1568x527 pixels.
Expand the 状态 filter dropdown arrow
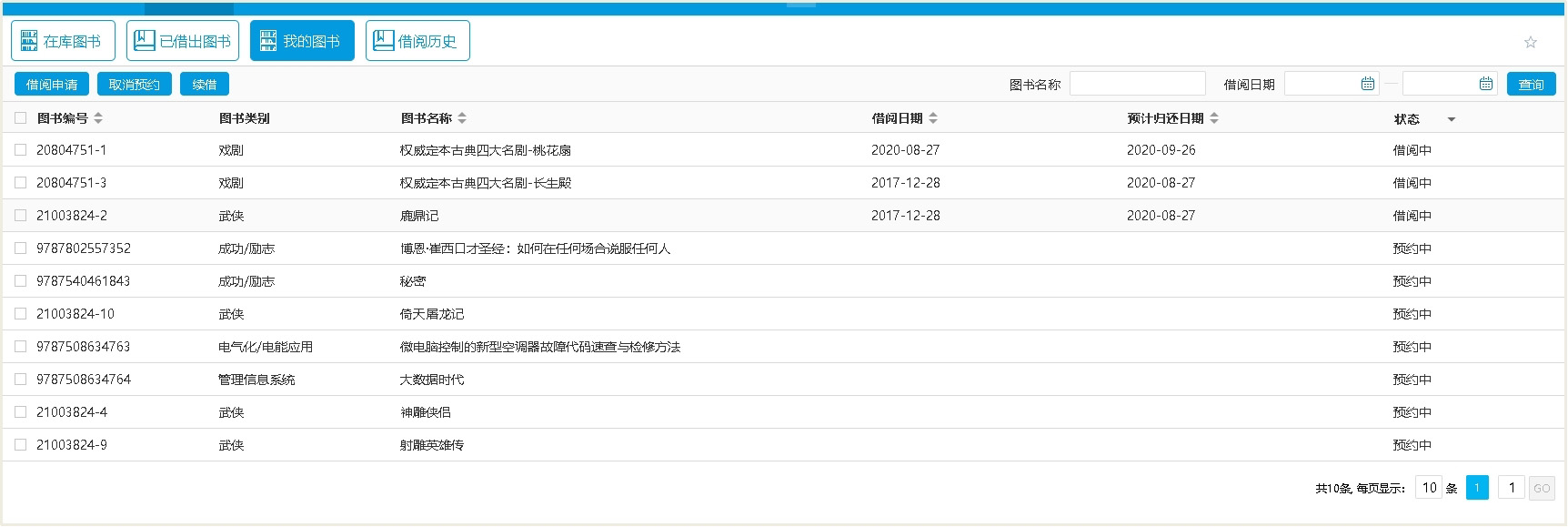1452,119
